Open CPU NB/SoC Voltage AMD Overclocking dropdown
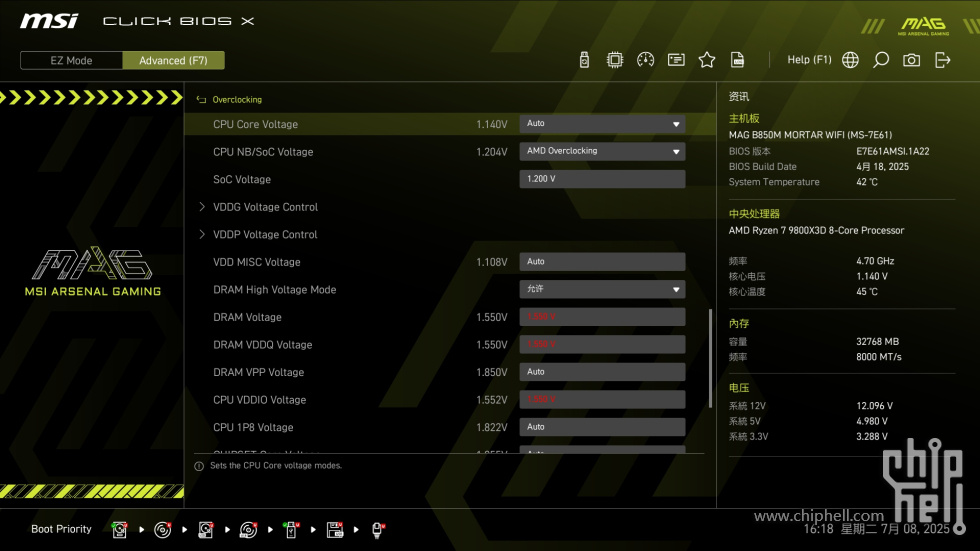 tap(602, 151)
